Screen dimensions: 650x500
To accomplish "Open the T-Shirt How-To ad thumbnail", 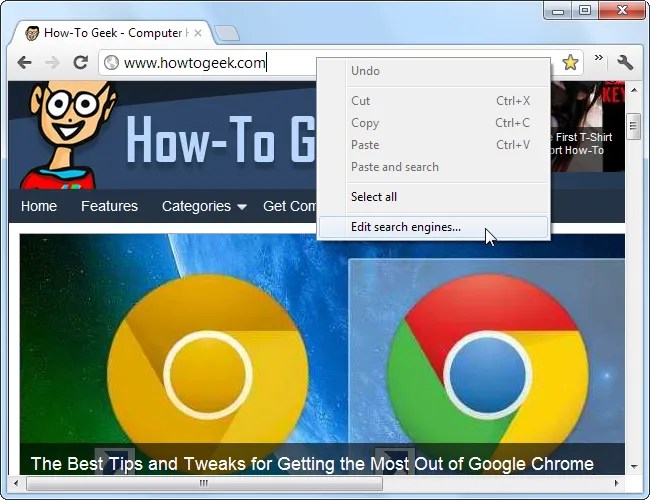I will [587, 126].
